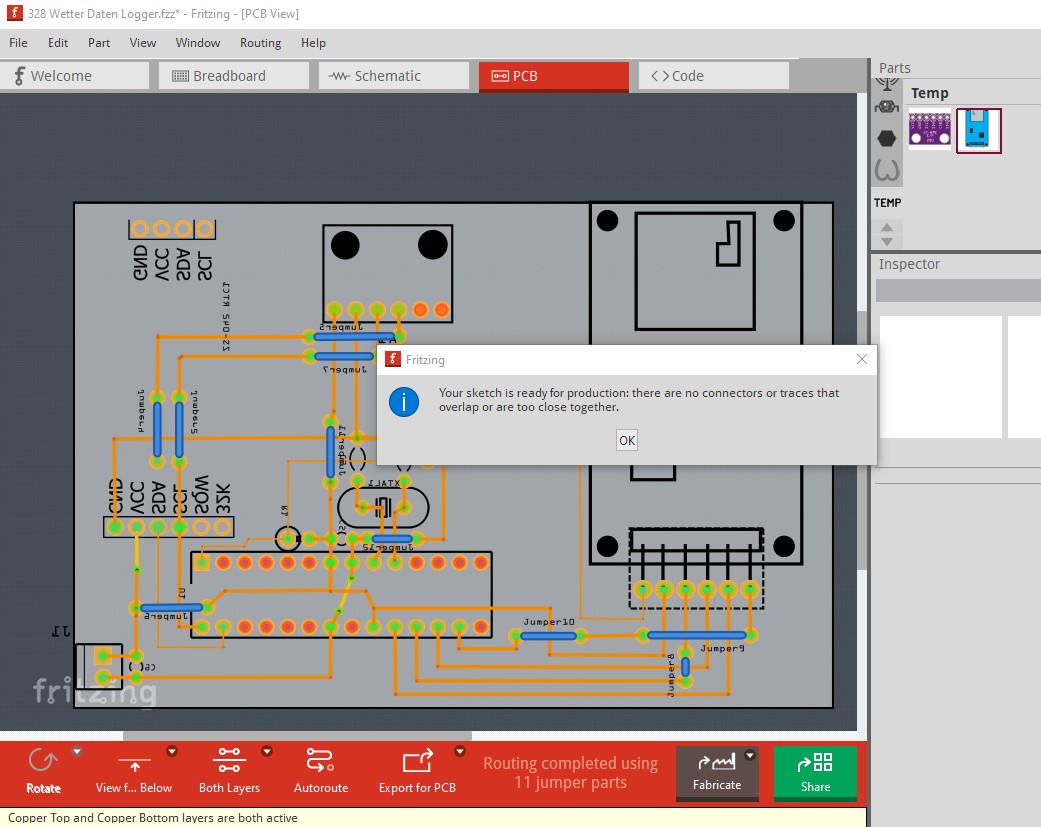Click the View from Below icon
The width and height of the screenshot is (1041, 827).
[x=134, y=763]
